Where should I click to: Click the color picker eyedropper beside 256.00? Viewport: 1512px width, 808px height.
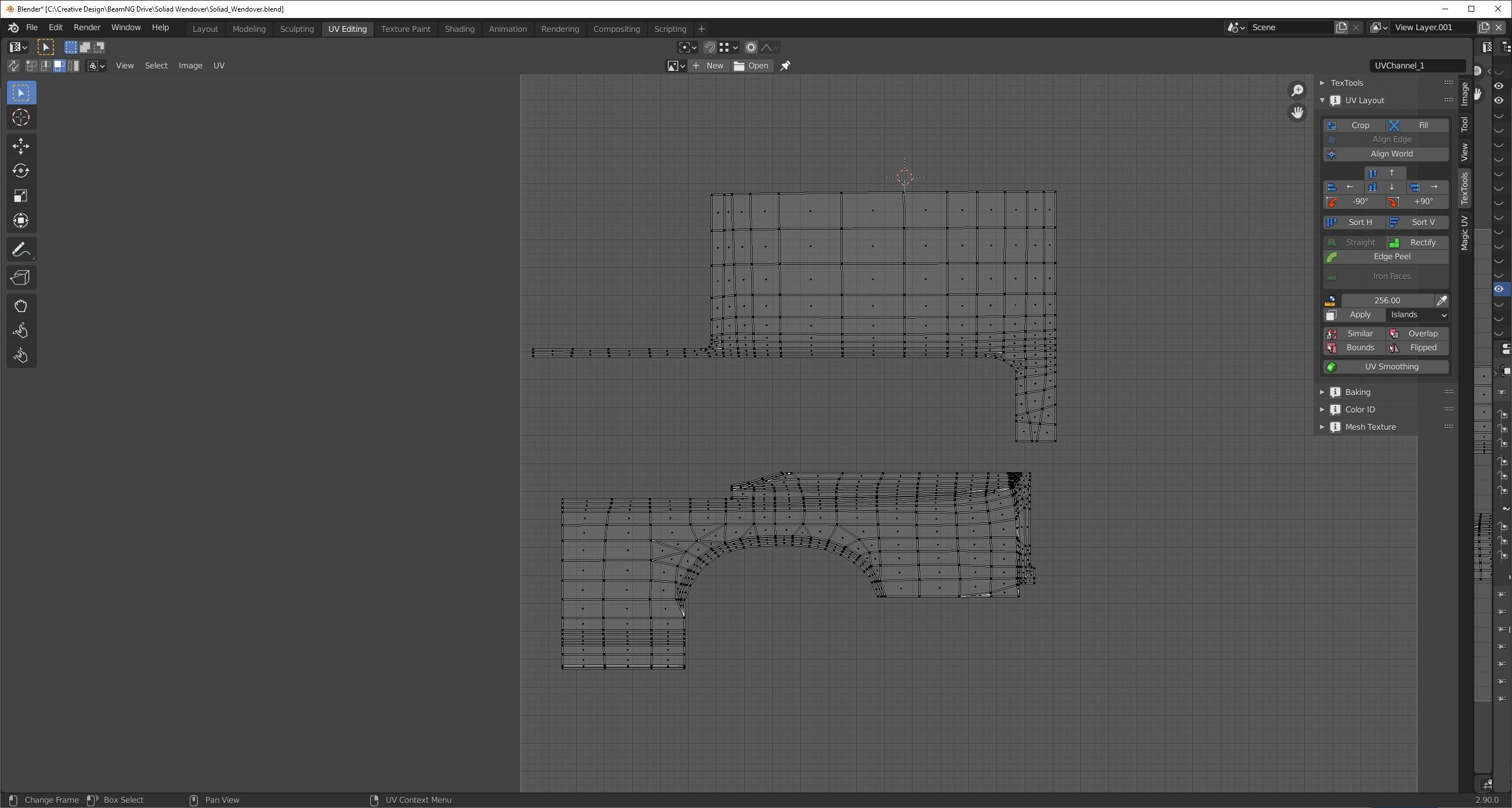click(1441, 300)
